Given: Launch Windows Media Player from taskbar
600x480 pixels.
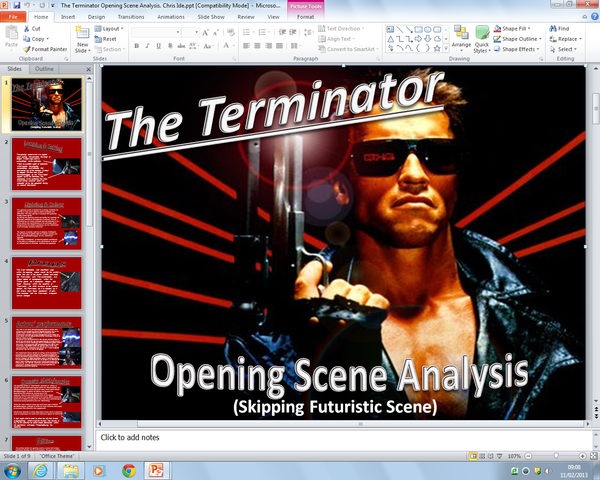Looking at the screenshot, I should tap(98, 471).
